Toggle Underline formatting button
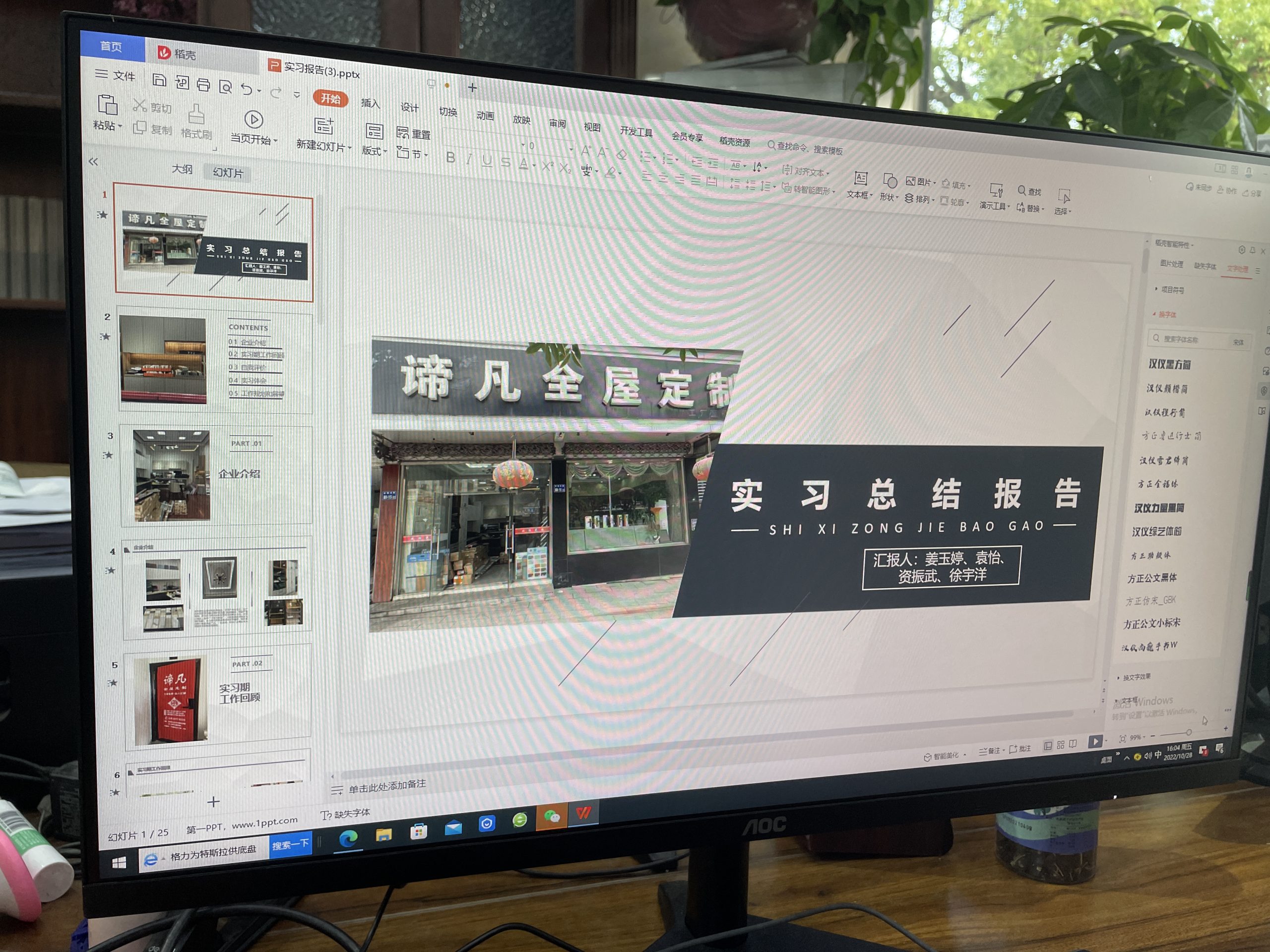The width and height of the screenshot is (1270, 952). tap(487, 161)
